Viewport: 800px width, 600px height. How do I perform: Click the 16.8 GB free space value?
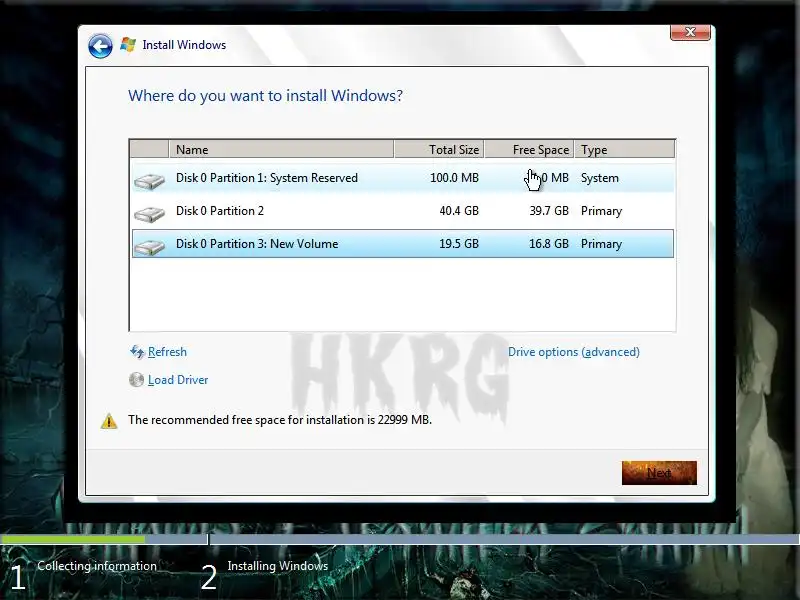[548, 244]
